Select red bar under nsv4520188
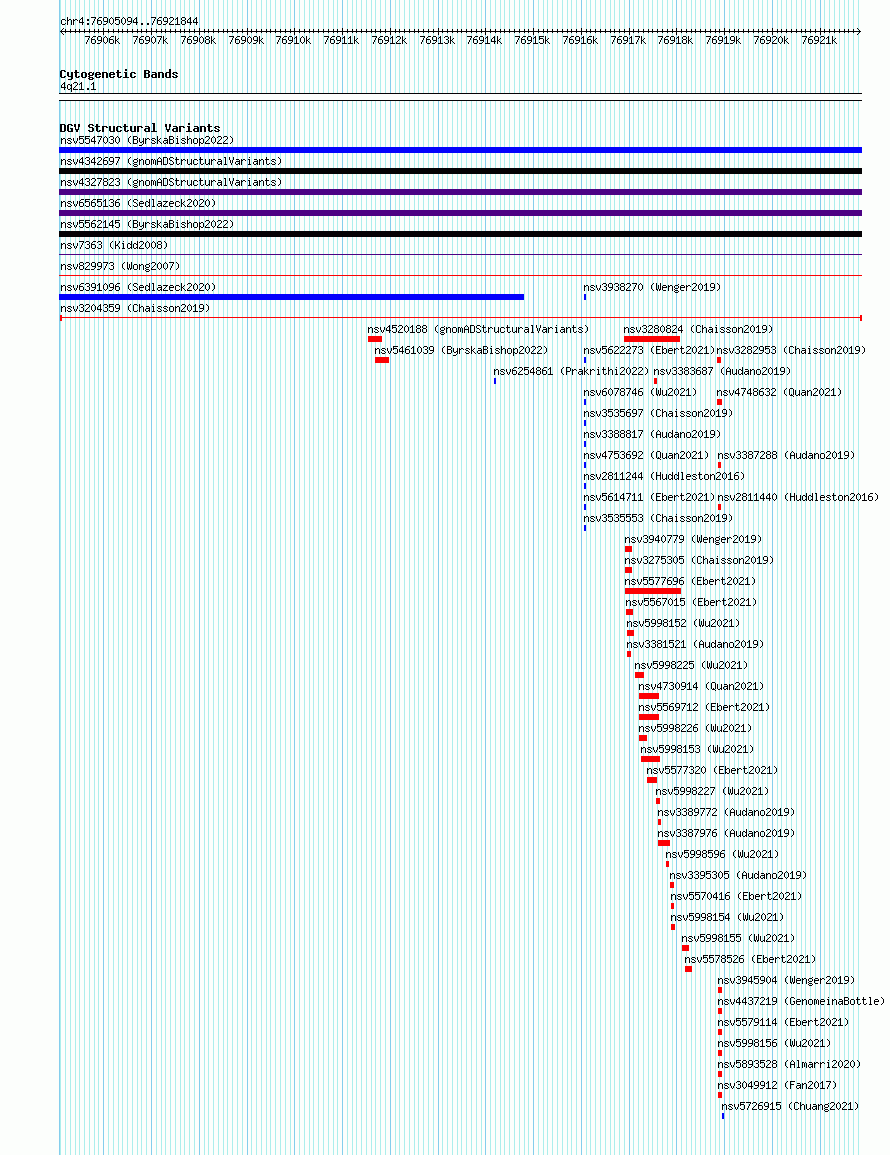The width and height of the screenshot is (890, 1155). [x=375, y=339]
